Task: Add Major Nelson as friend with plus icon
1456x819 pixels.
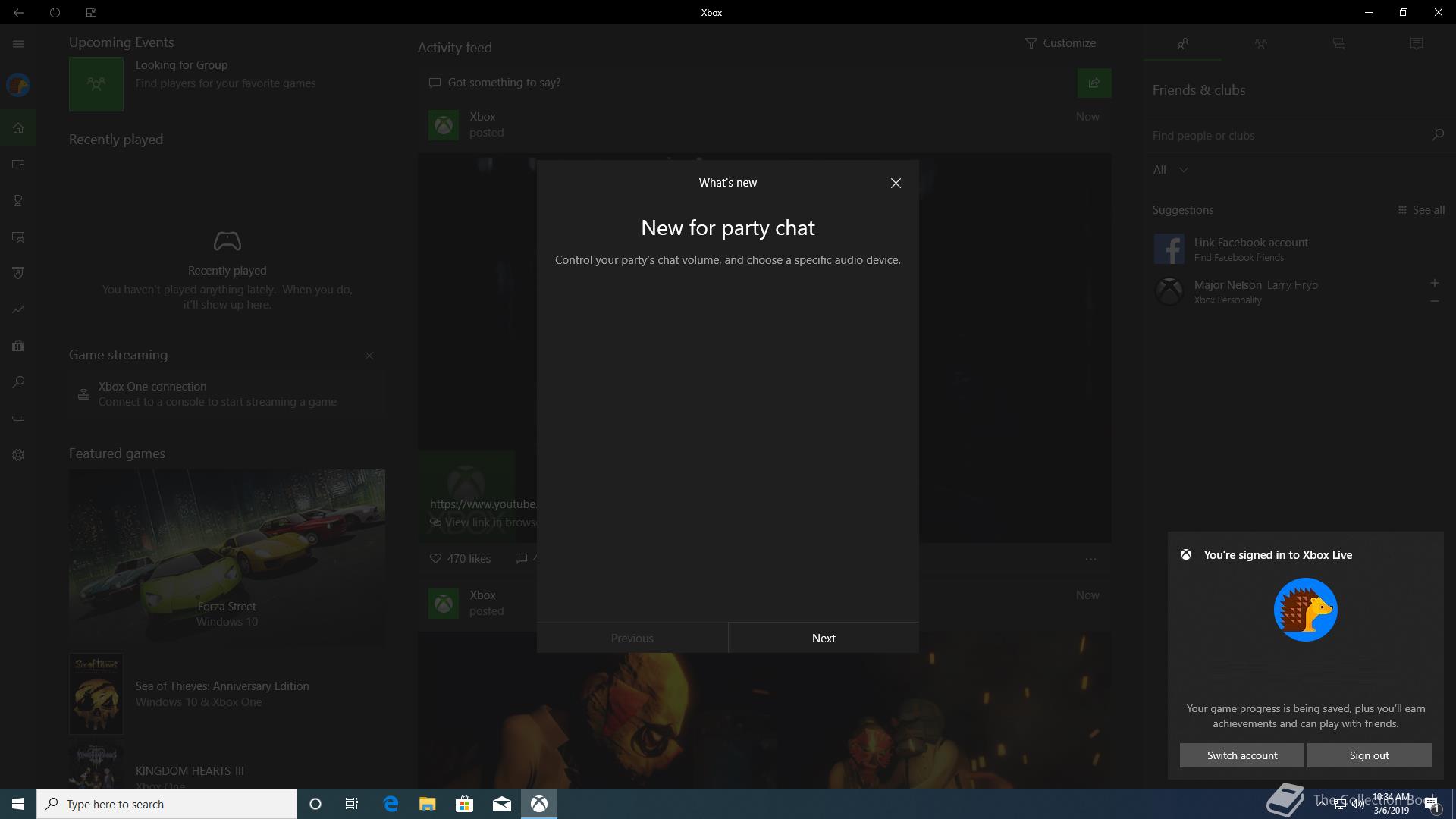Action: click(1434, 283)
